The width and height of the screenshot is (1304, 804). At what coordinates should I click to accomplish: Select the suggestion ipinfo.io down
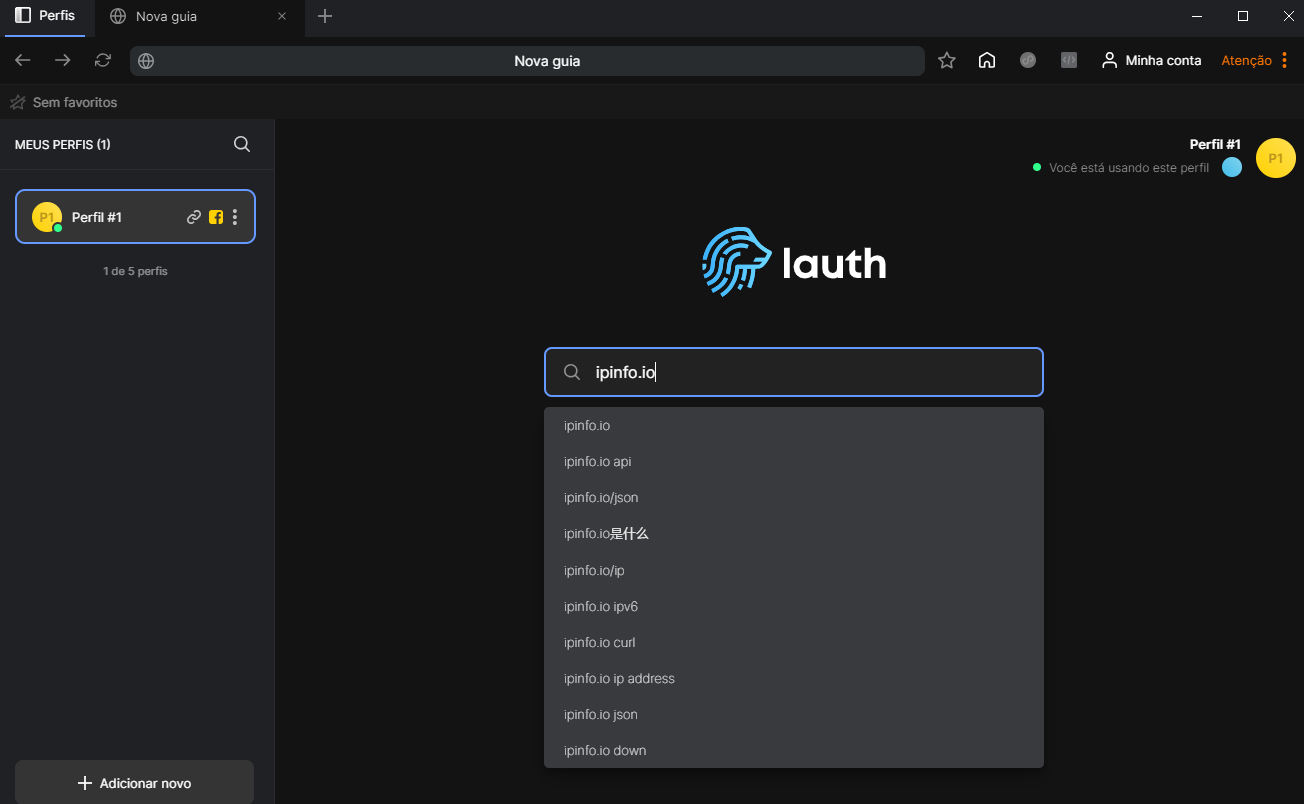coord(794,750)
